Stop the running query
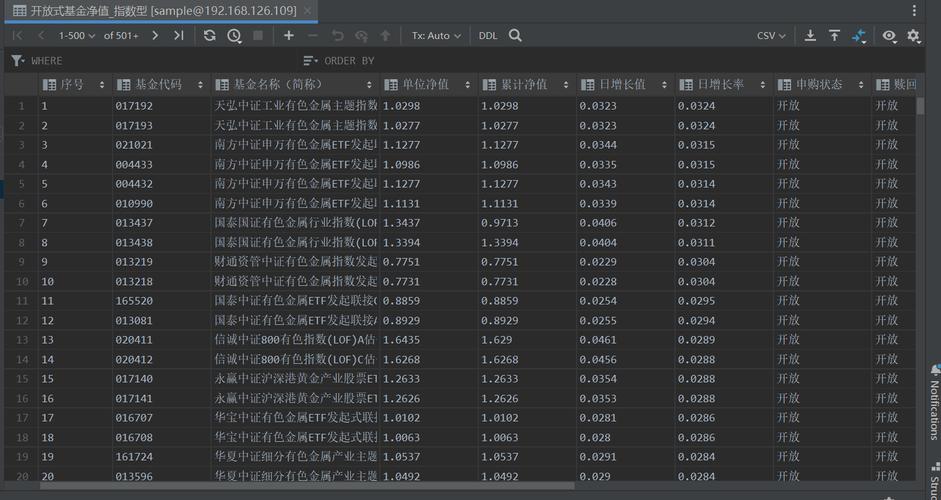Image resolution: width=941 pixels, height=500 pixels. [x=258, y=35]
